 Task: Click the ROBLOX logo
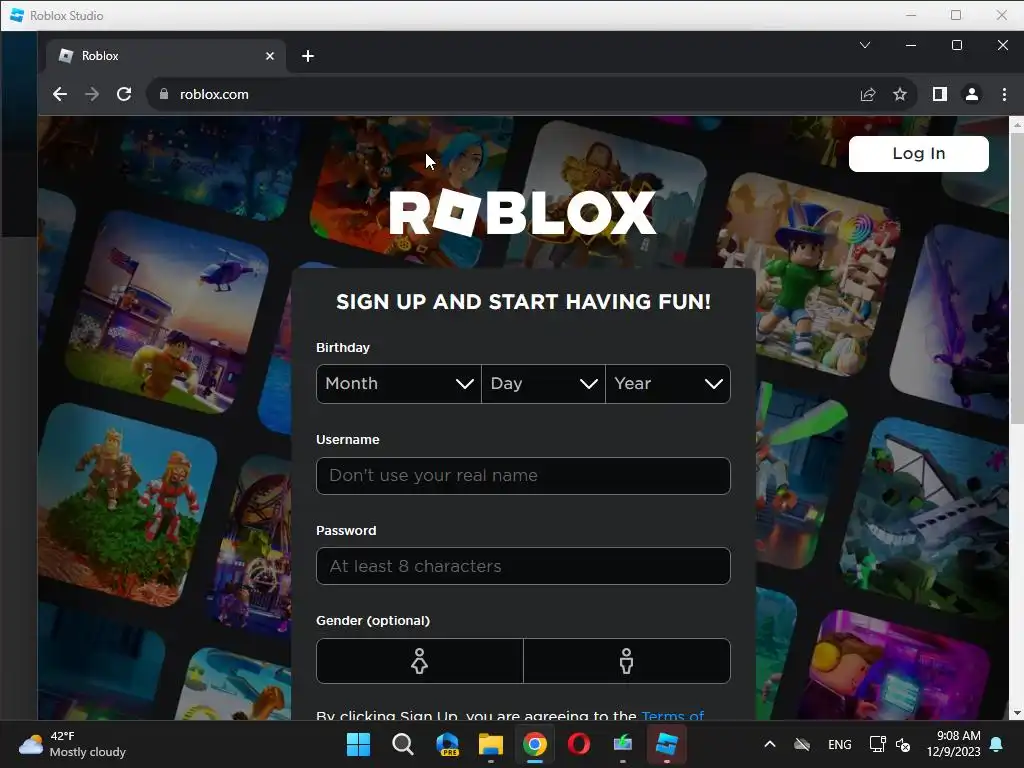pos(522,212)
